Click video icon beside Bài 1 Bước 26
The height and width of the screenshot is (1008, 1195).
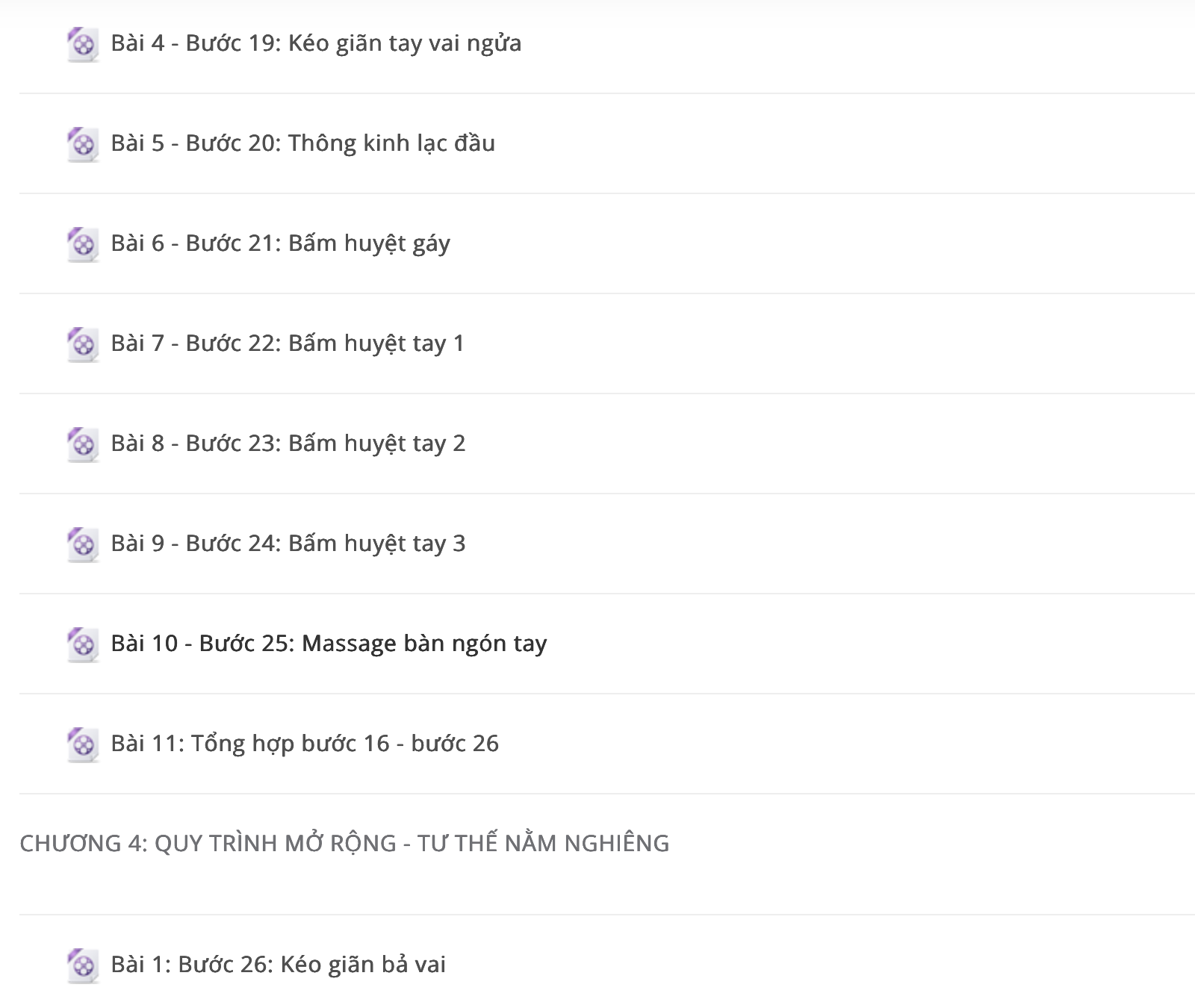(83, 966)
